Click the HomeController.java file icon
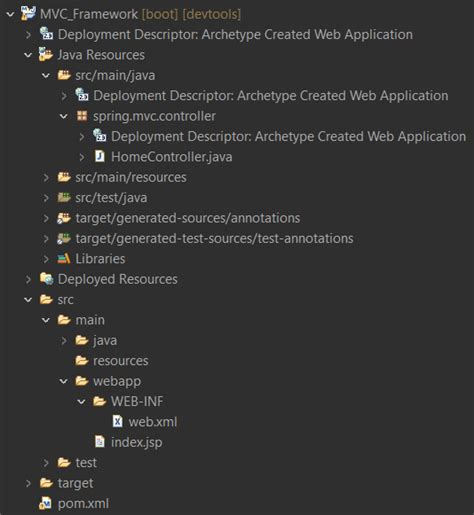Image resolution: width=474 pixels, height=515 pixels. coord(100,156)
